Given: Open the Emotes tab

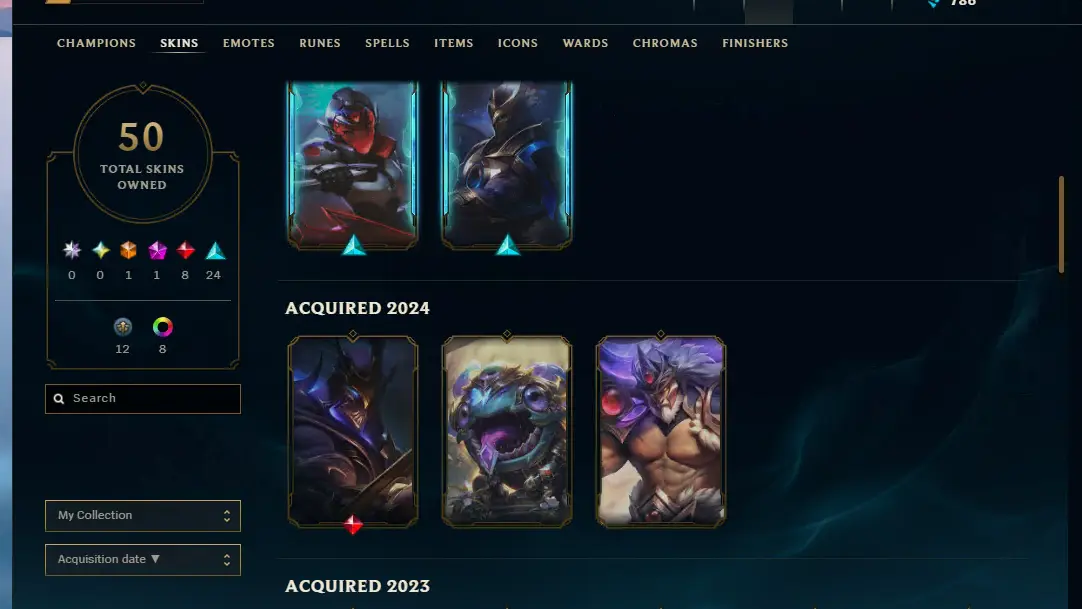Looking at the screenshot, I should pyautogui.click(x=248, y=43).
